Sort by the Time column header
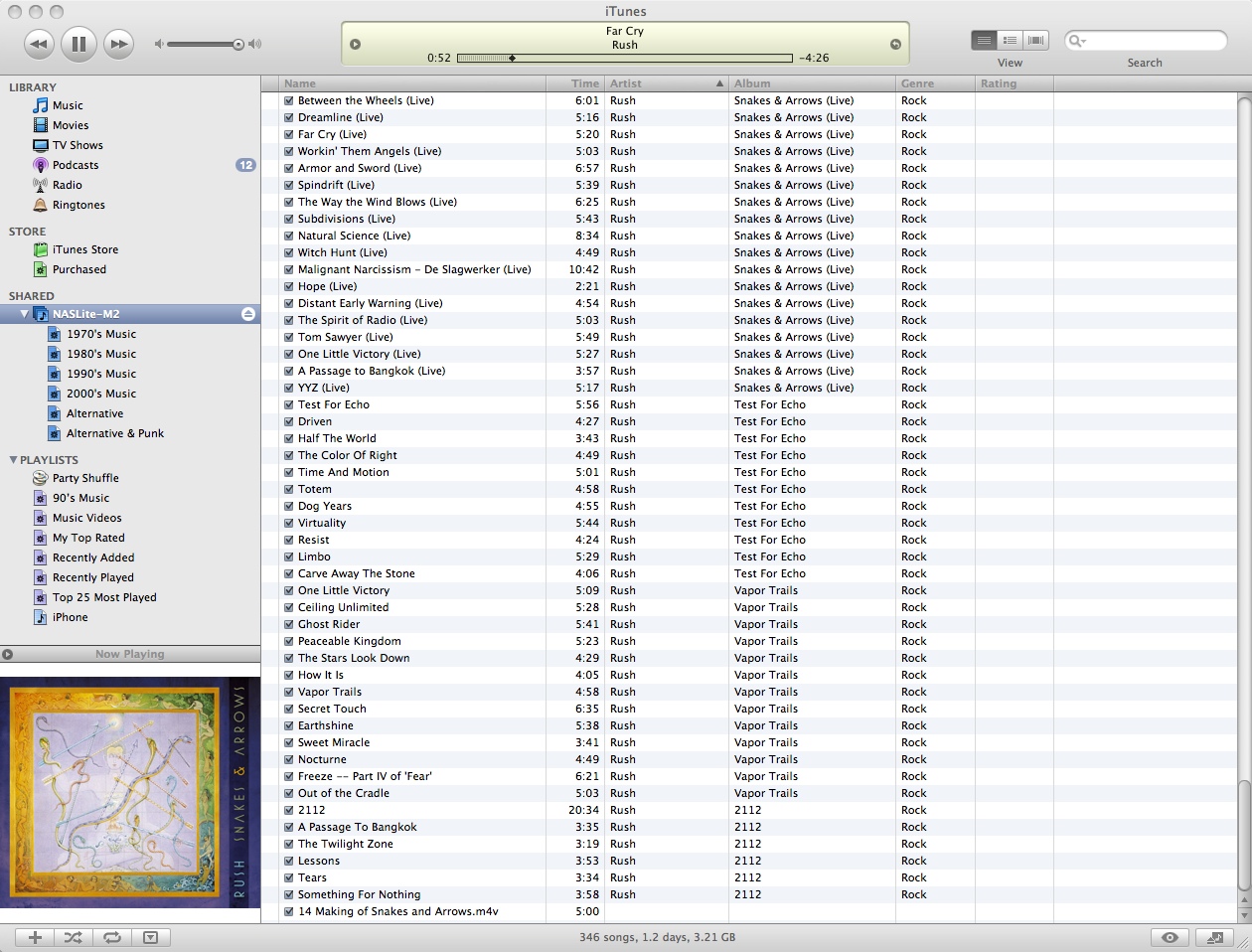Screen dimensions: 1252x952 575,83
